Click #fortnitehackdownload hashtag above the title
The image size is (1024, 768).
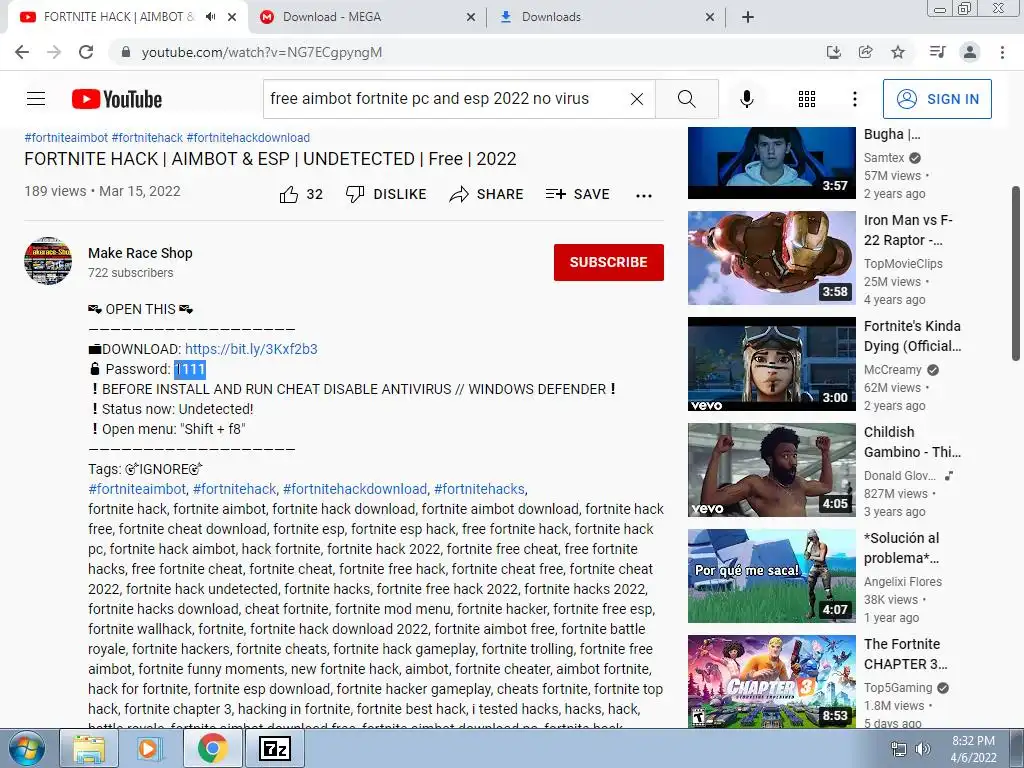pyautogui.click(x=248, y=138)
